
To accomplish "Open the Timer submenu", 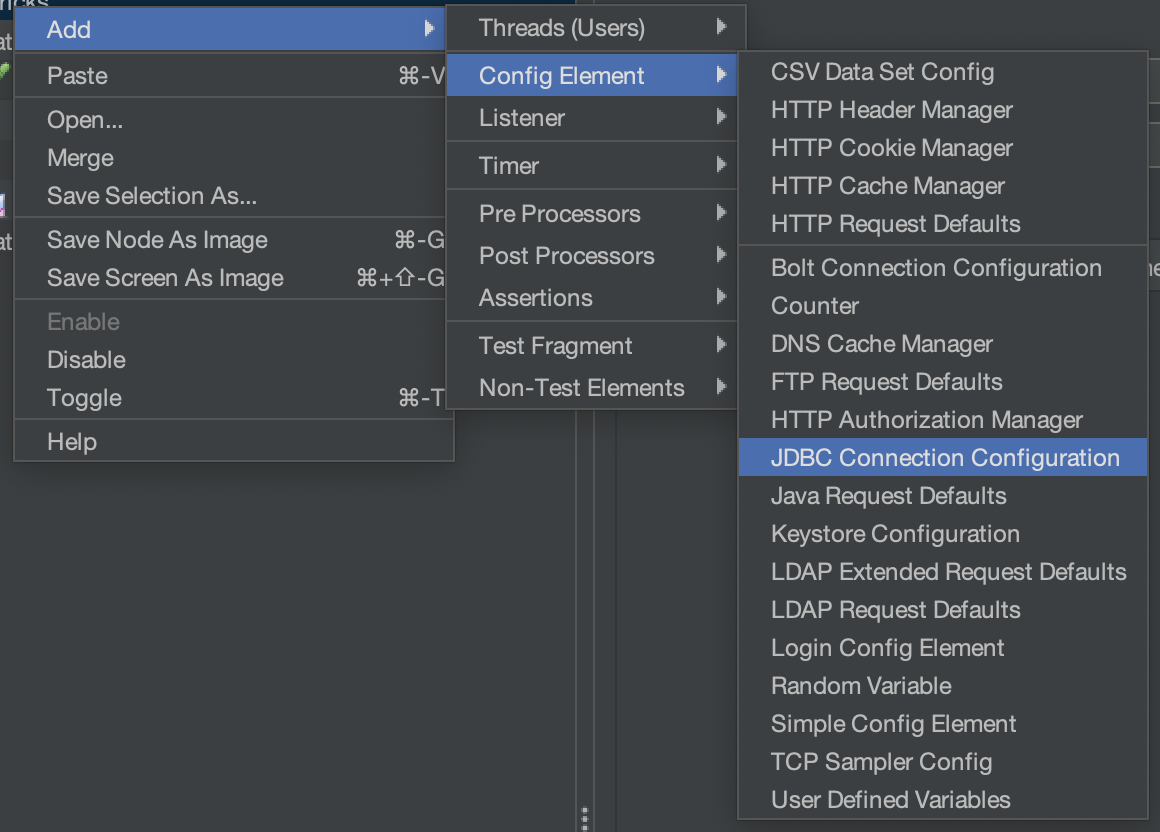I will 592,165.
